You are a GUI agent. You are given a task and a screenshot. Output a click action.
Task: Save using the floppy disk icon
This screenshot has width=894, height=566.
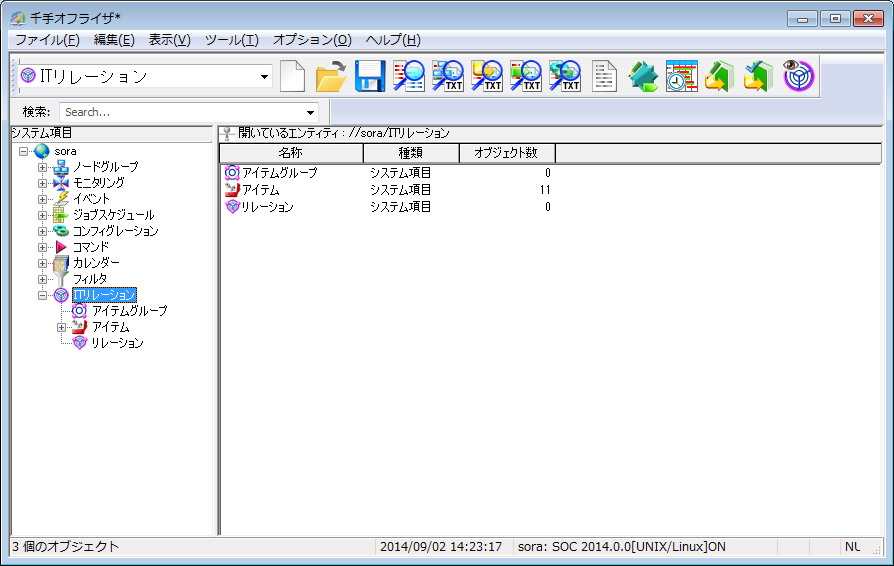(370, 76)
